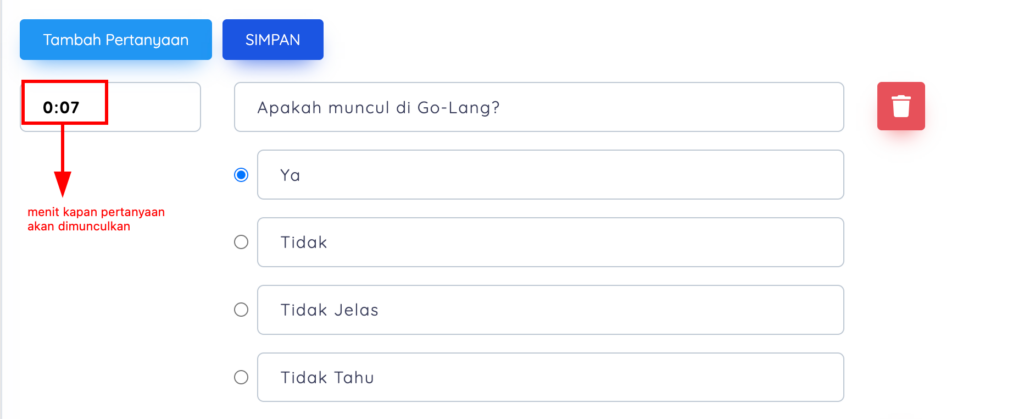Image resolution: width=1024 pixels, height=419 pixels.
Task: Click the 0:07 time value
Action: [61, 108]
